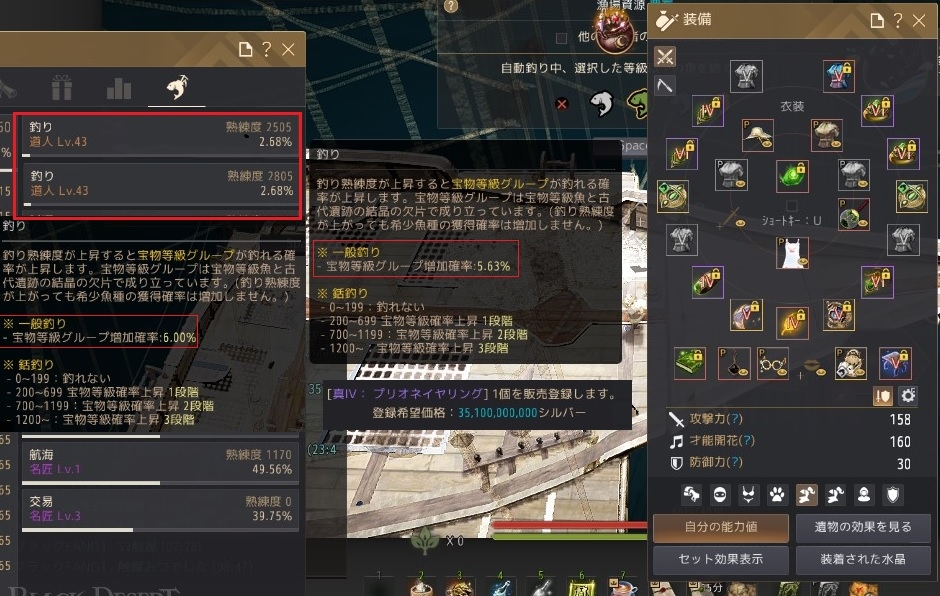Open equipment settings gear icon
The width and height of the screenshot is (940, 596).
908,396
